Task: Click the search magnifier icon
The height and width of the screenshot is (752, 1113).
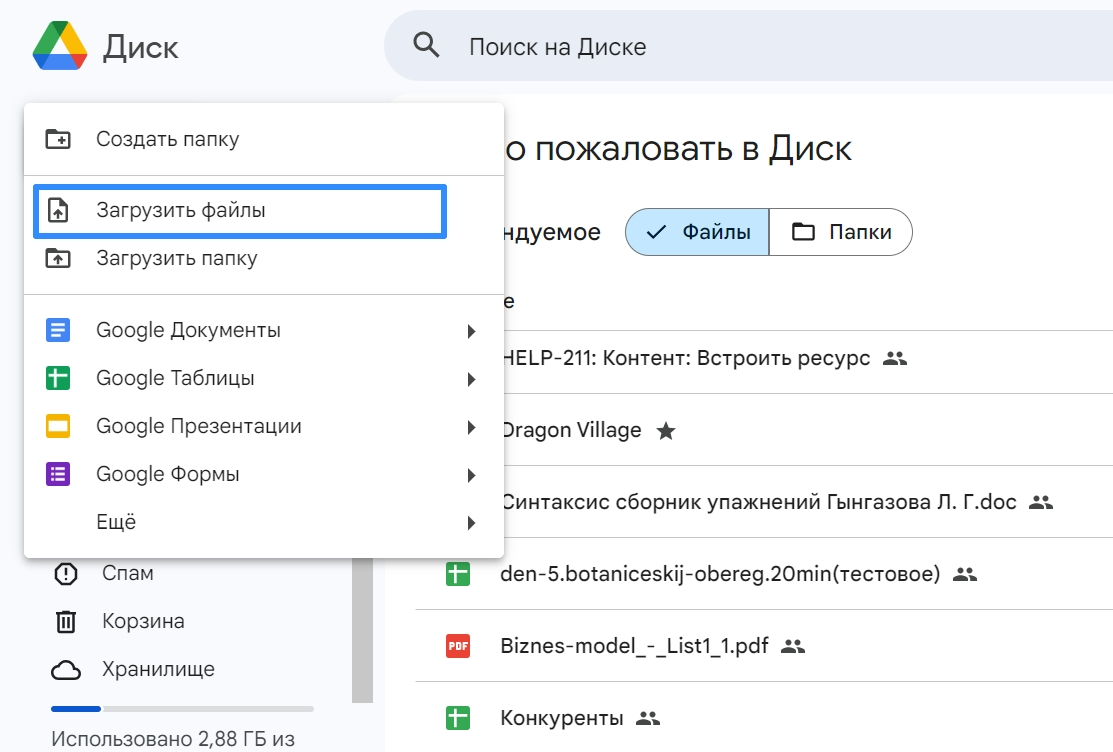Action: point(427,46)
